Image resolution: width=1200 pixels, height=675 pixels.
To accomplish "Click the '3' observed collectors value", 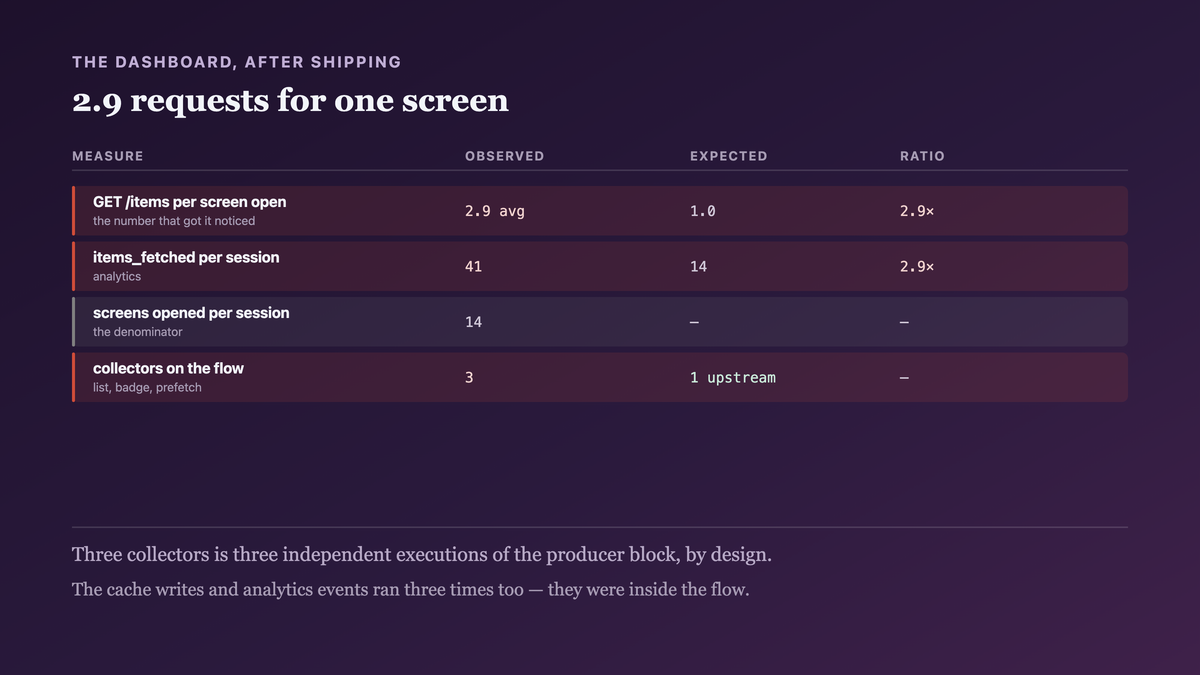I will [469, 378].
